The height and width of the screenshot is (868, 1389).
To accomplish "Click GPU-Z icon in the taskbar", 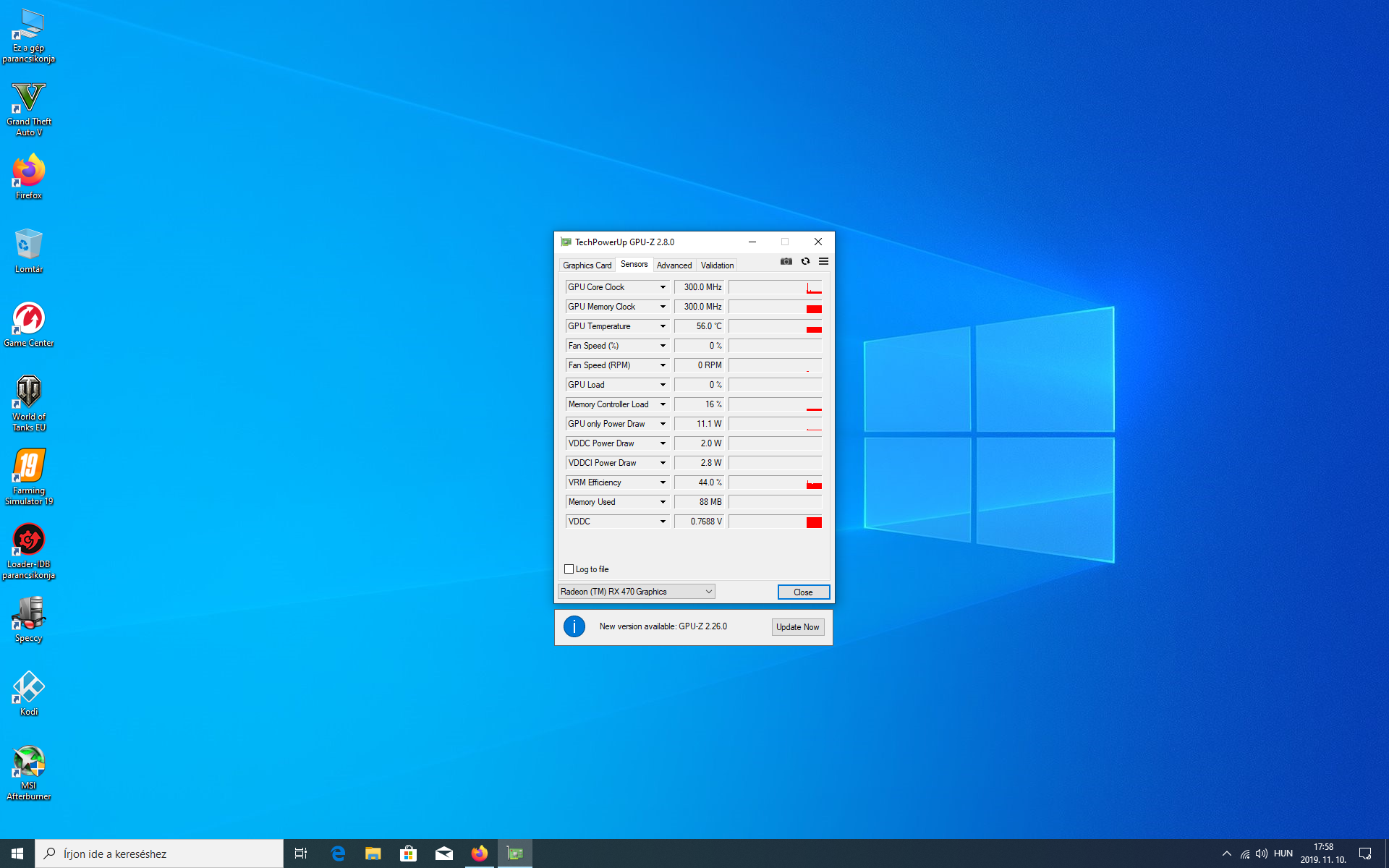I will [514, 854].
